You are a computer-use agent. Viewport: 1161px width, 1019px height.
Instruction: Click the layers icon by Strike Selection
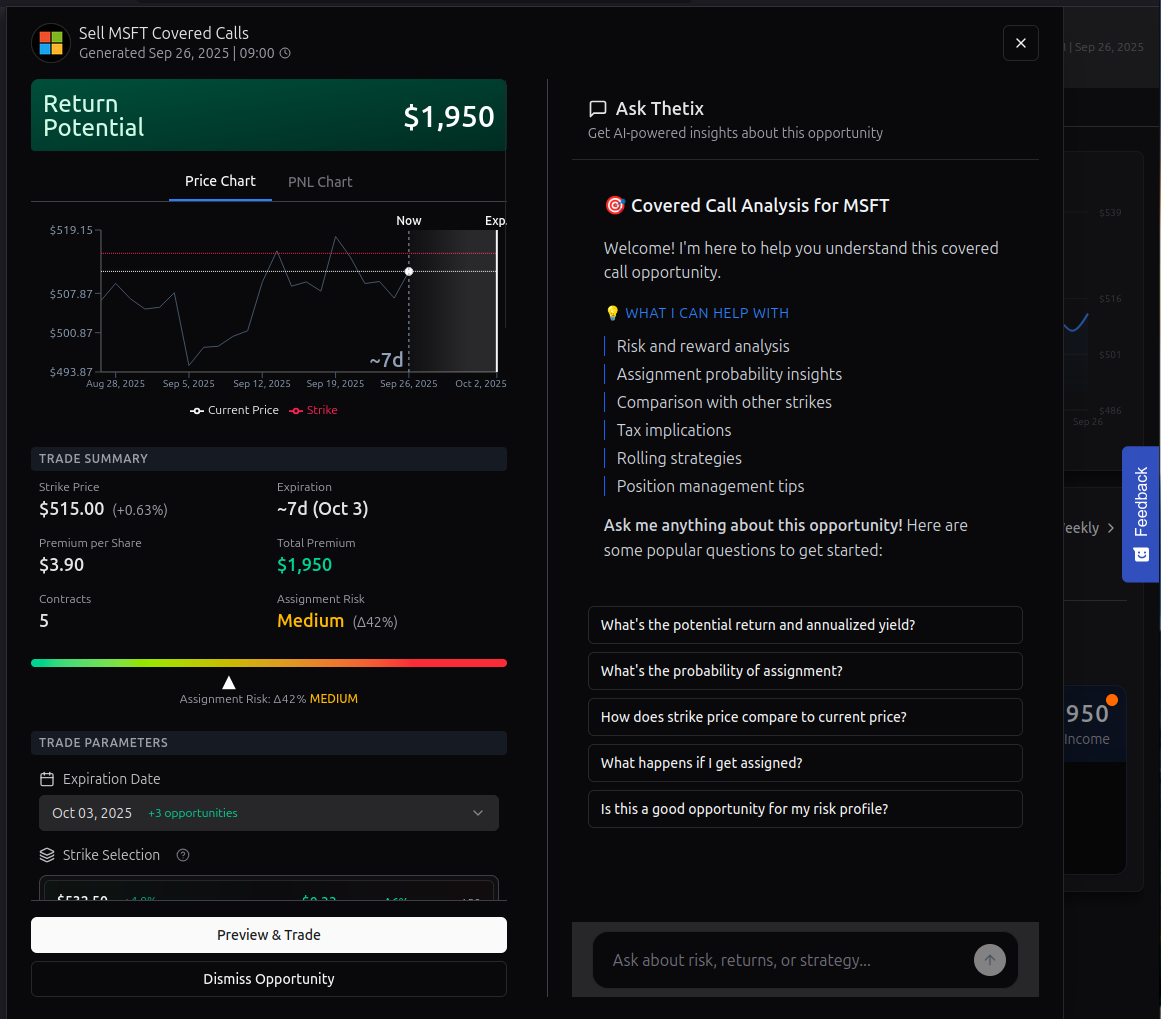point(47,855)
